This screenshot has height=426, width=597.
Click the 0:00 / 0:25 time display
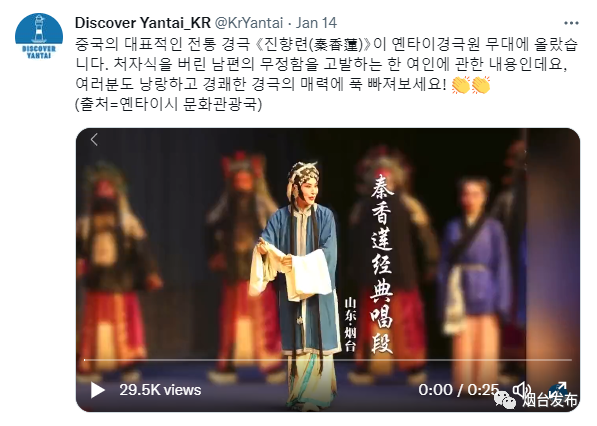click(458, 390)
